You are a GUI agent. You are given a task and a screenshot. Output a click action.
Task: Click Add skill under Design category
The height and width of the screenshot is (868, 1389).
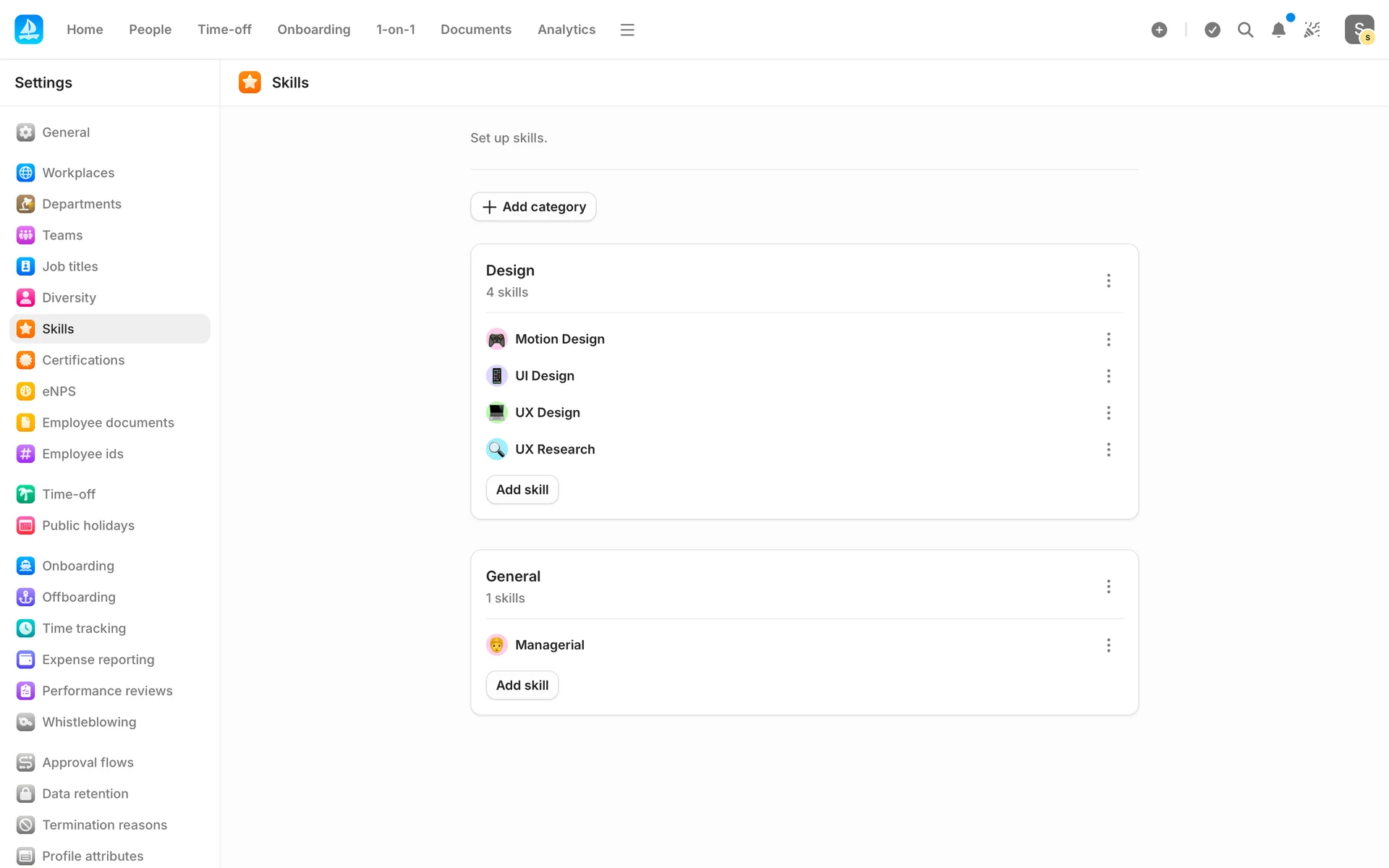tap(522, 490)
